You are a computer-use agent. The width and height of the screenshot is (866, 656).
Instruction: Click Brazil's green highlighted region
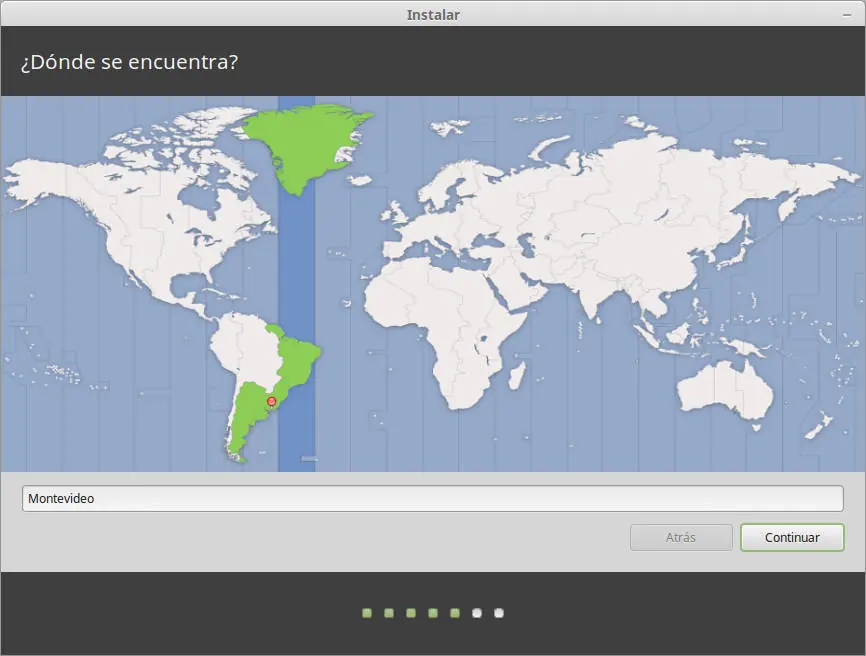[x=295, y=359]
